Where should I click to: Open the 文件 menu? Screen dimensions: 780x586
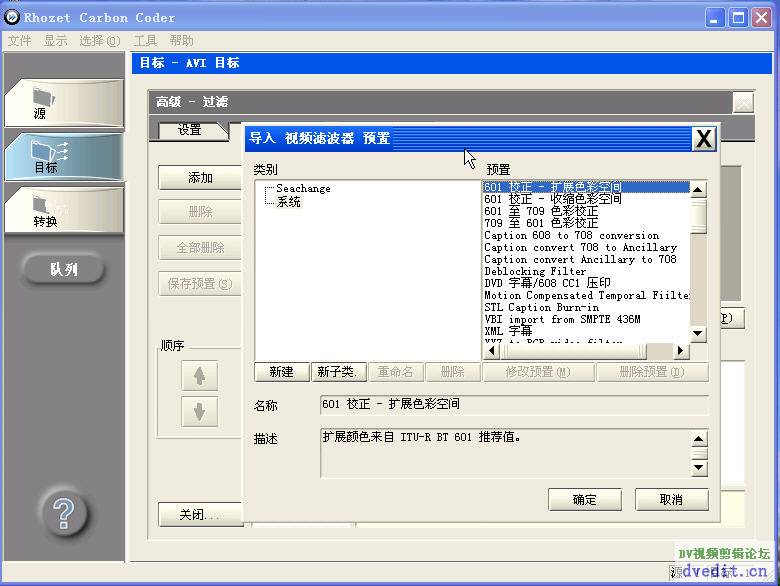tap(19, 40)
